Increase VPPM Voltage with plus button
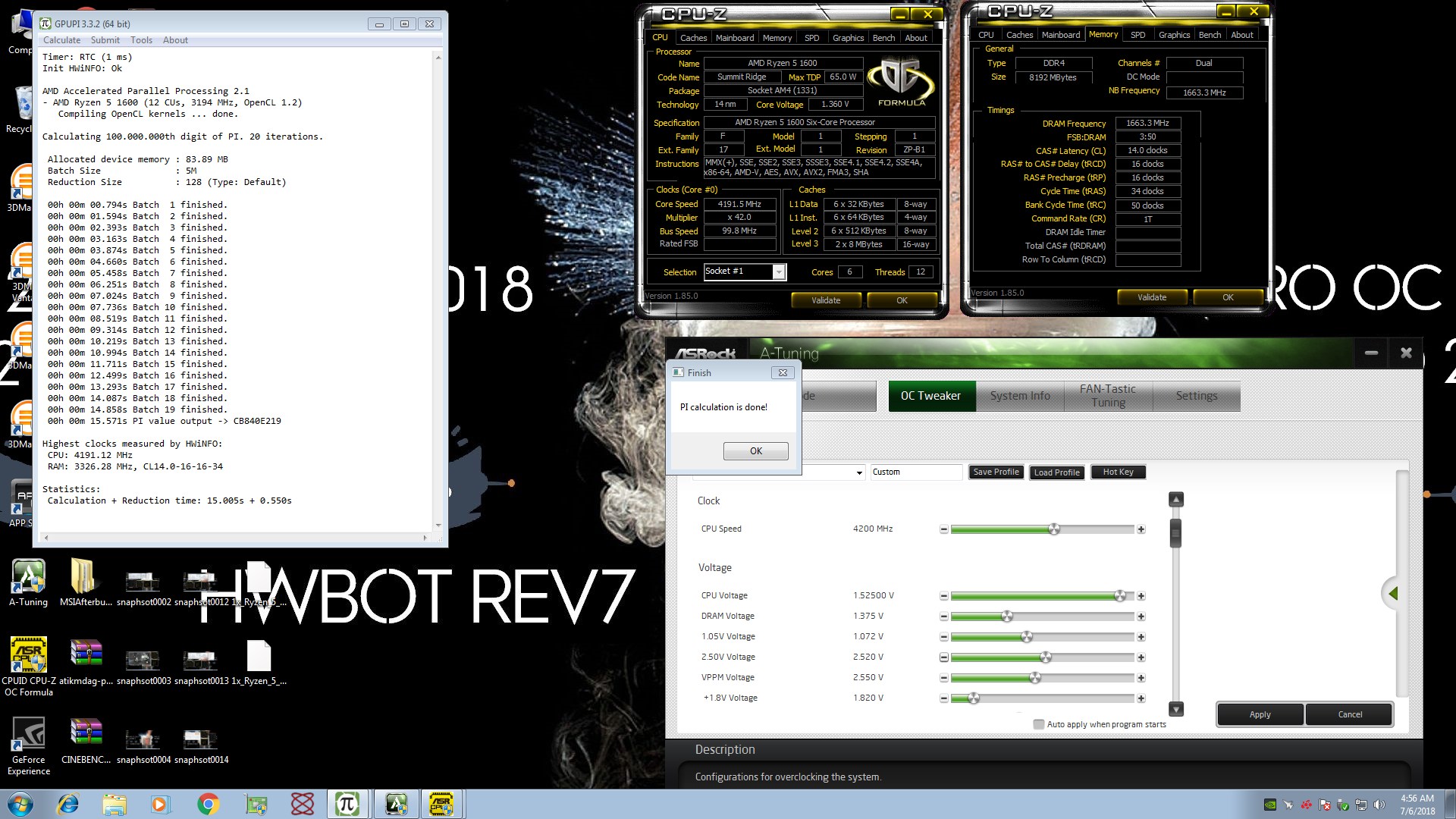 pyautogui.click(x=1141, y=678)
